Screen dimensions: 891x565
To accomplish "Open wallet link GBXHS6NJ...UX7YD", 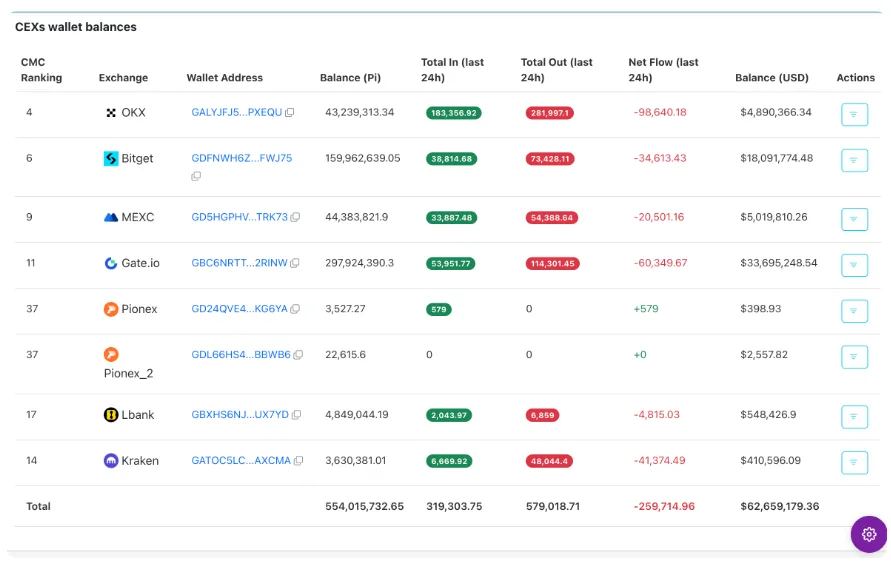I will pos(240,415).
